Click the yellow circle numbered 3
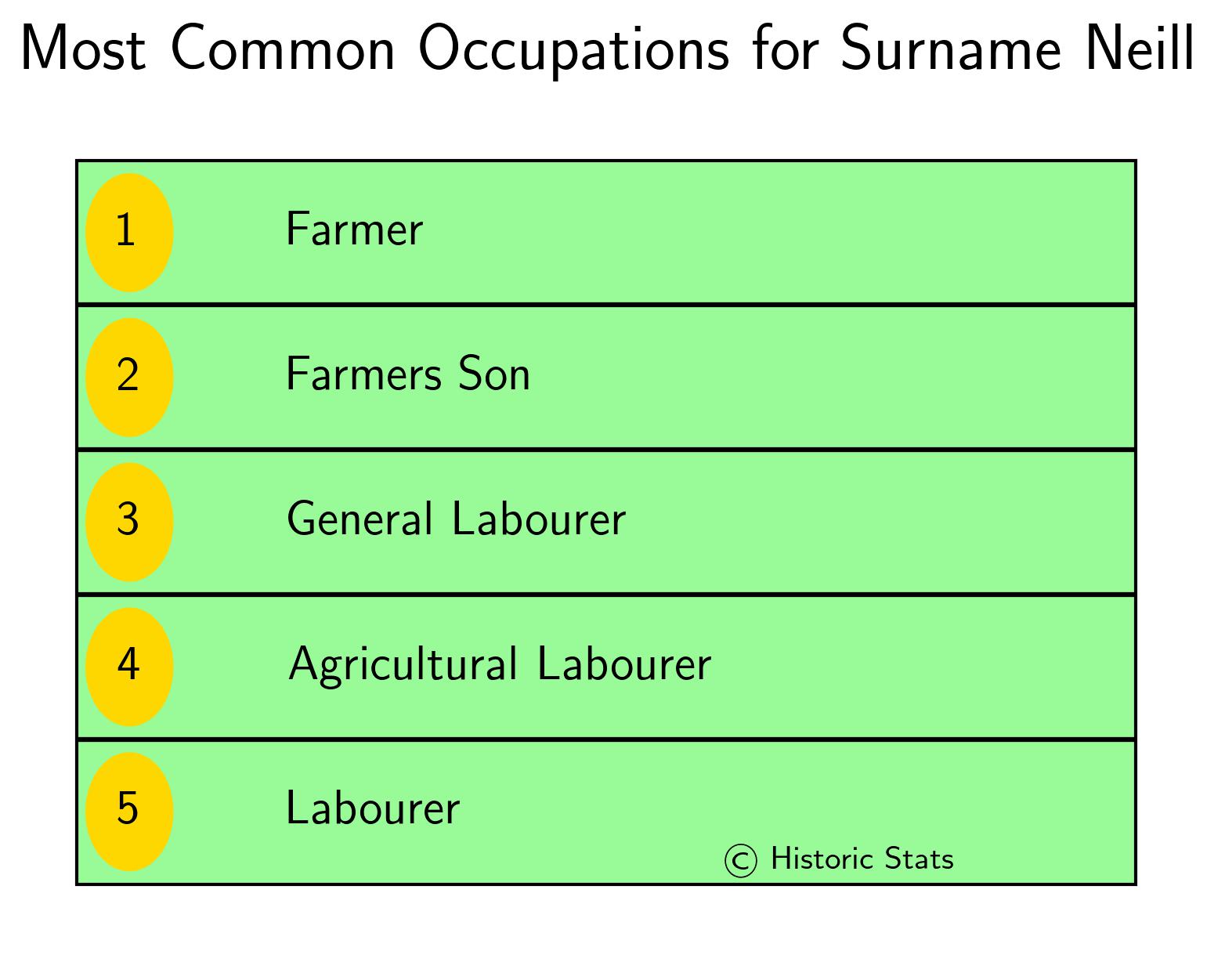1225x980 pixels. [129, 522]
